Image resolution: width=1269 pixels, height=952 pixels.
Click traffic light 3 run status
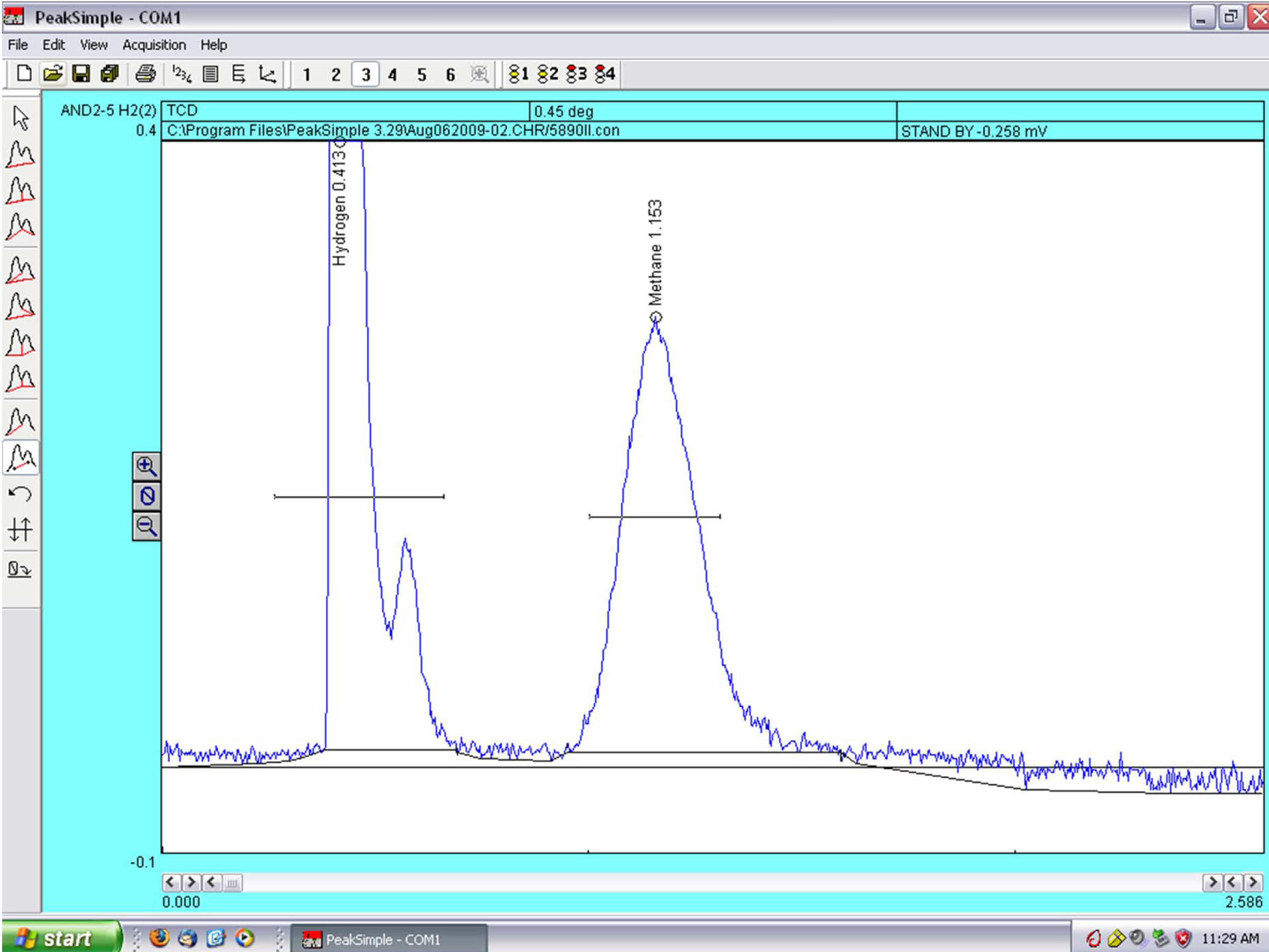point(576,74)
